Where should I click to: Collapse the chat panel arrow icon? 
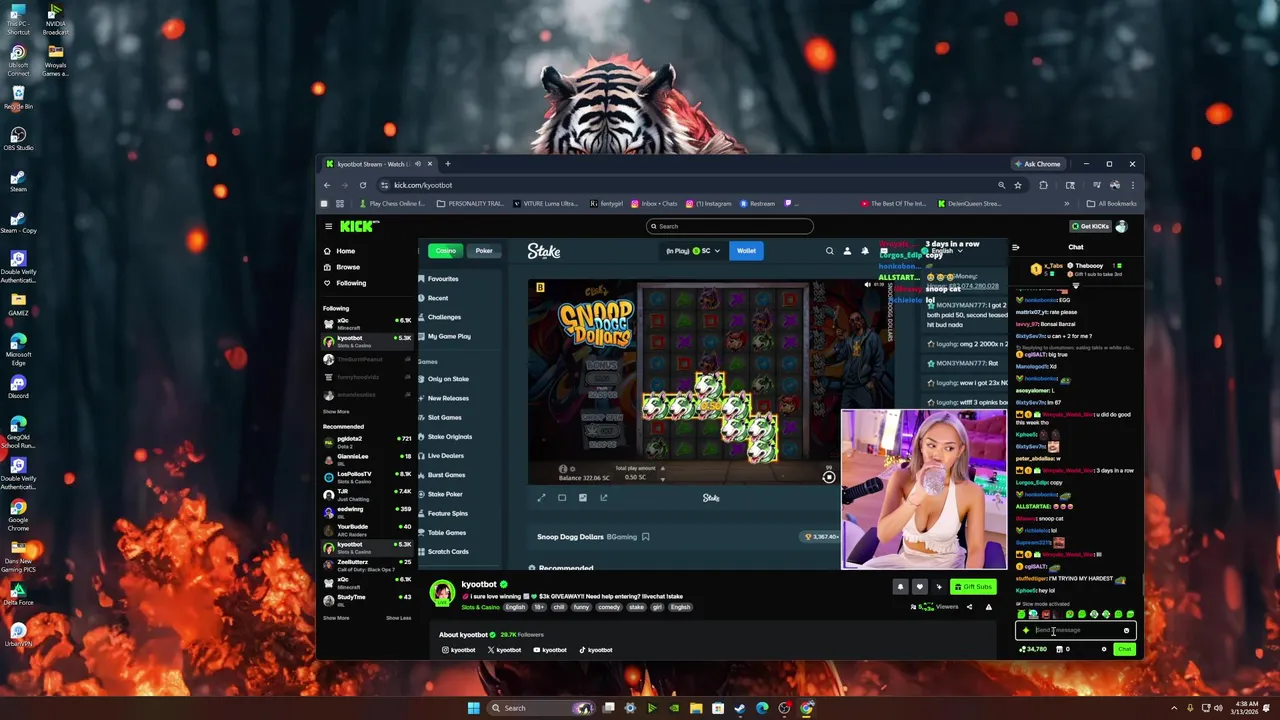tap(1015, 247)
